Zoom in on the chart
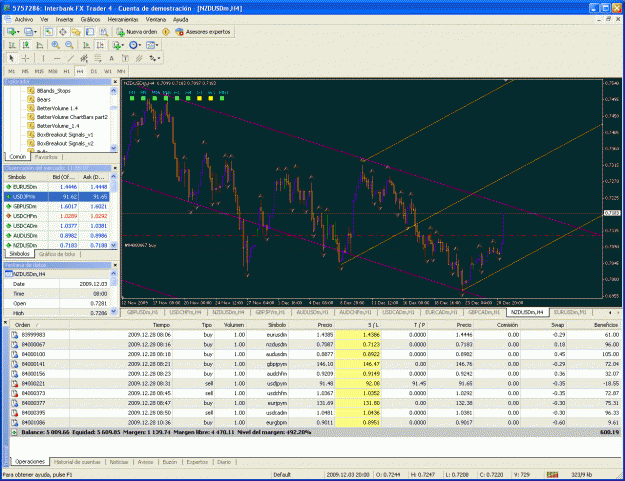Screen dimensions: 625x481 [55, 45]
